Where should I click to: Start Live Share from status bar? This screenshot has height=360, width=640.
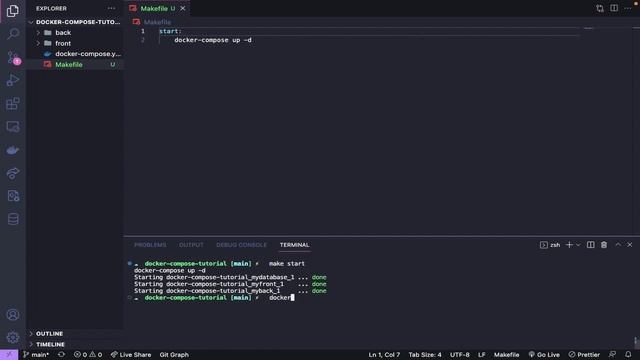131,355
